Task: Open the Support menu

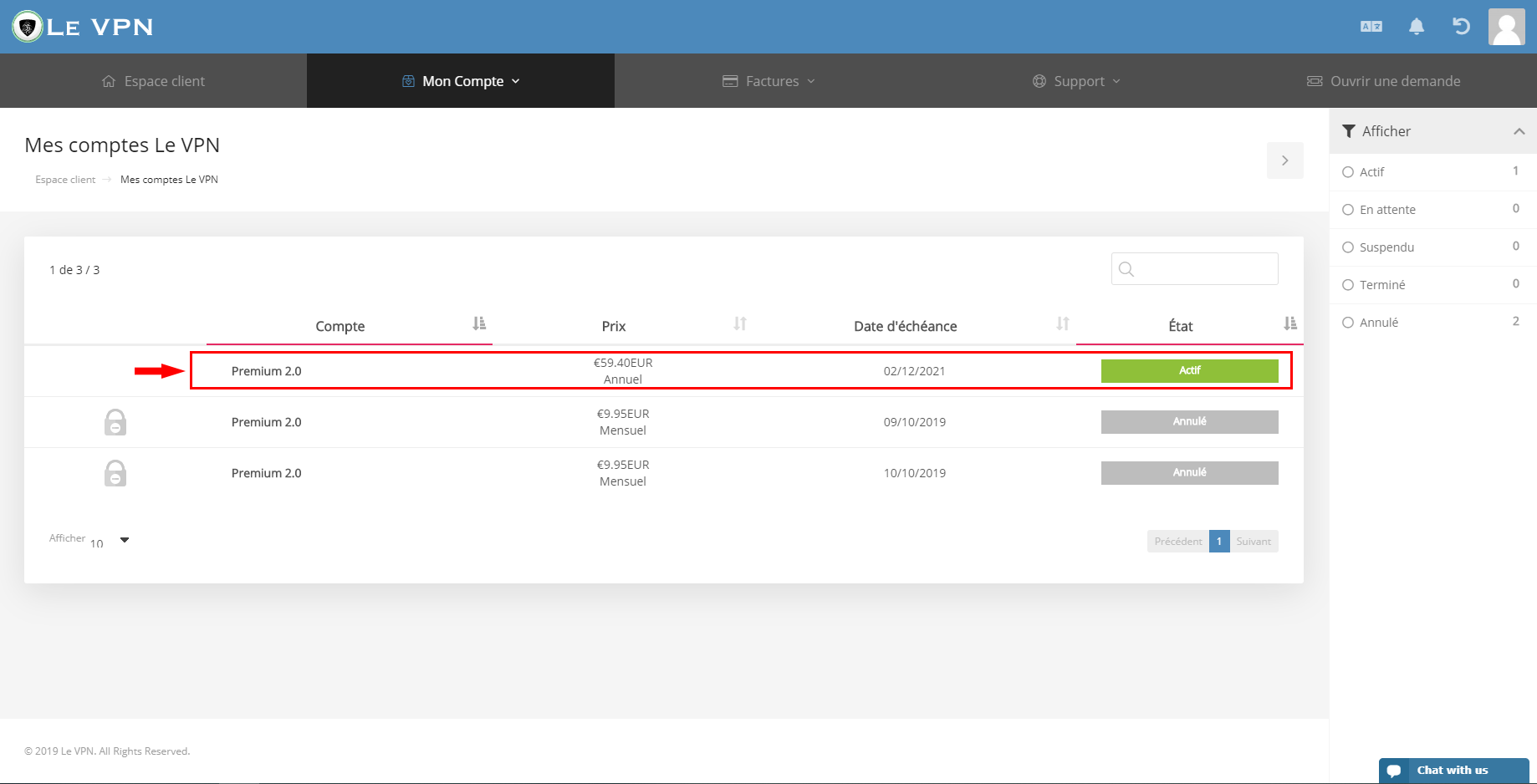Action: (x=1076, y=81)
